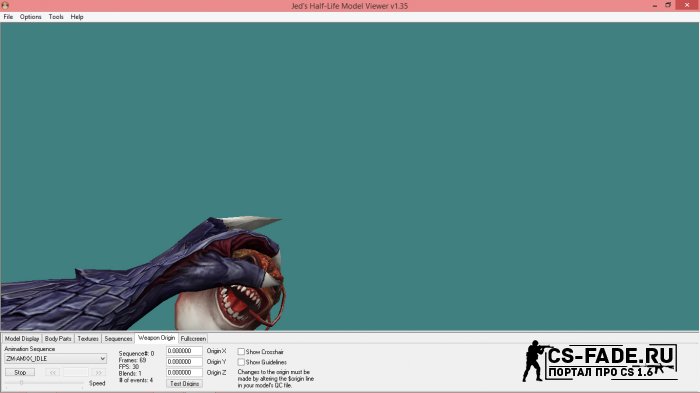Screen dimensions: 700x393
Task: Restore down the window
Action: point(668,5)
